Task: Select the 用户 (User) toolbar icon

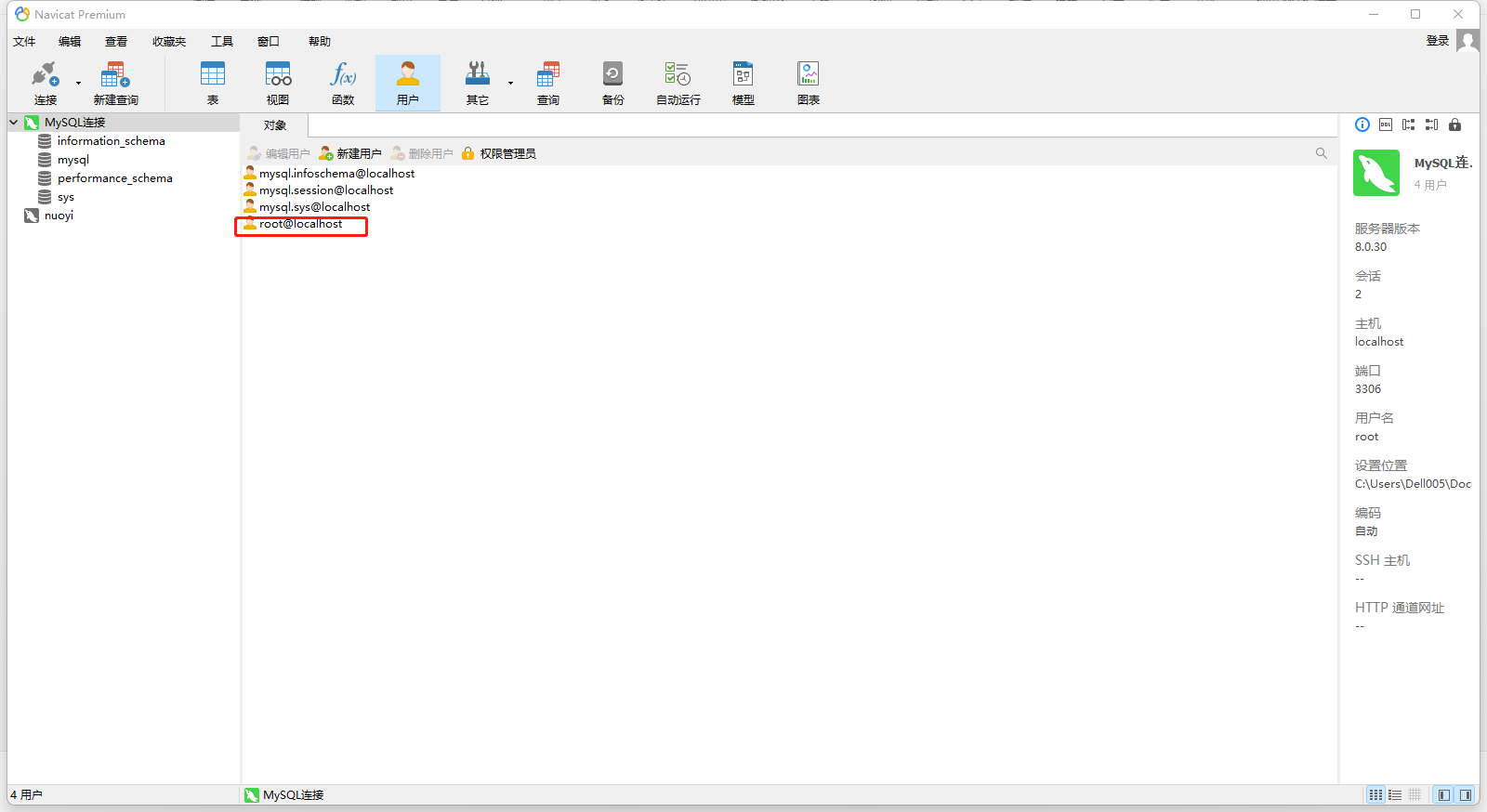Action: (408, 83)
